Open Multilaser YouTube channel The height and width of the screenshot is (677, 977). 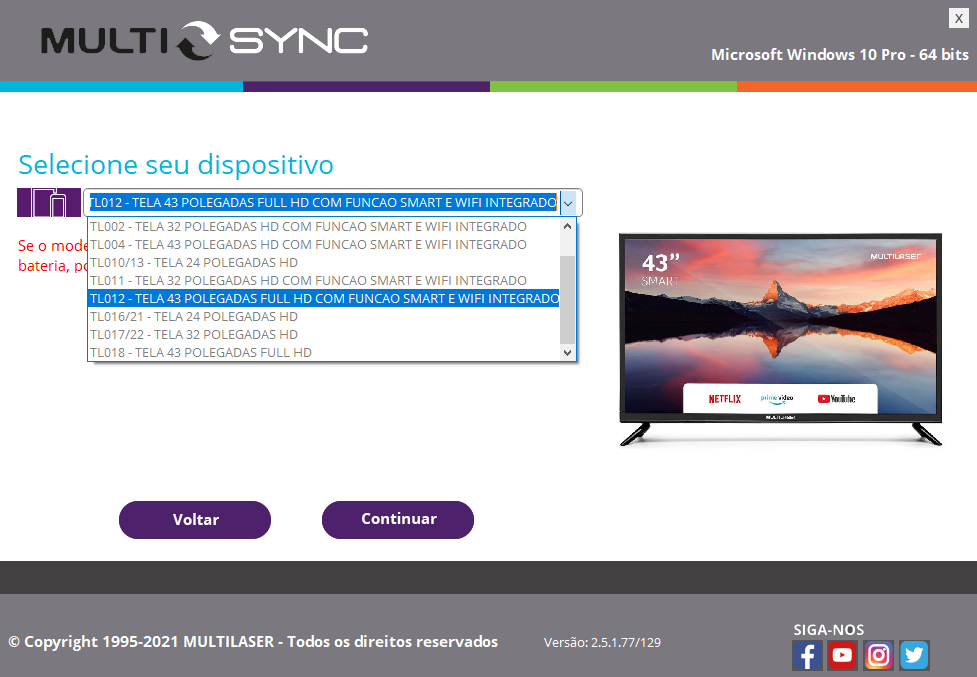pos(842,655)
